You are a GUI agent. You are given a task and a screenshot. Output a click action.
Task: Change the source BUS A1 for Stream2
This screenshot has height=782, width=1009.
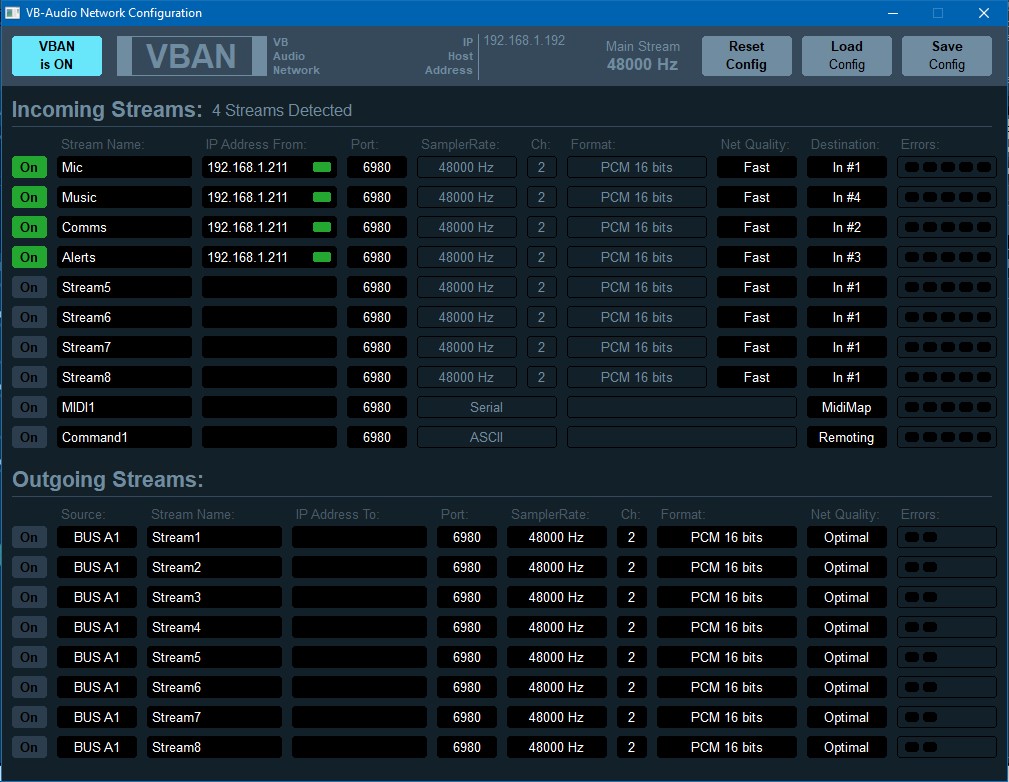(x=96, y=567)
